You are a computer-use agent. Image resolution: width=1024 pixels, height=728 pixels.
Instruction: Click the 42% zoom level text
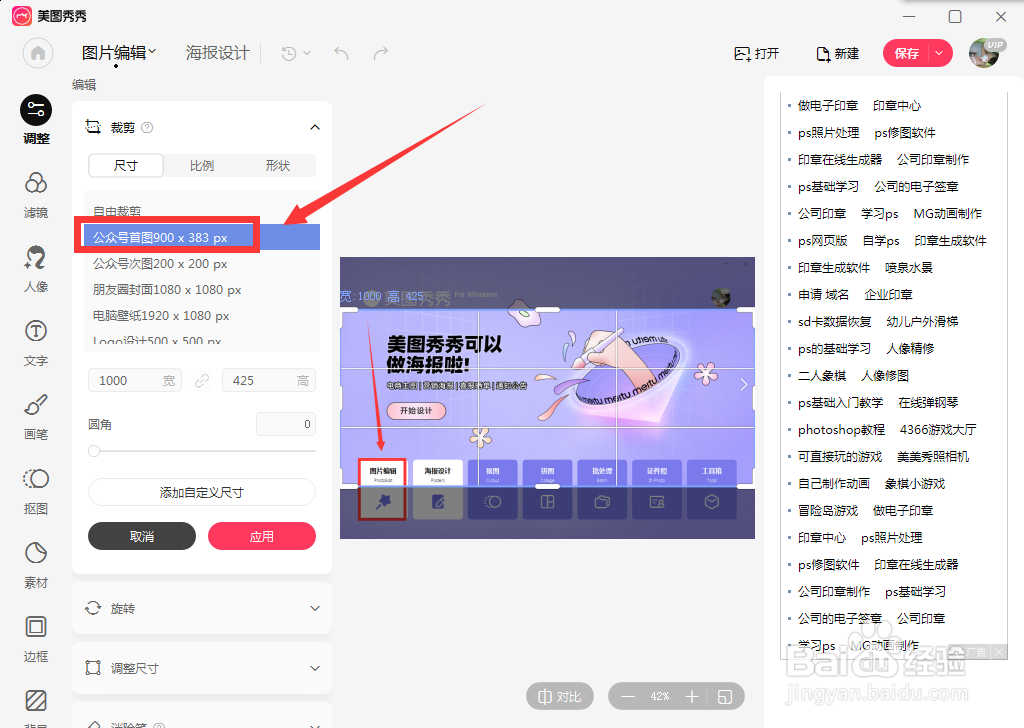point(660,697)
